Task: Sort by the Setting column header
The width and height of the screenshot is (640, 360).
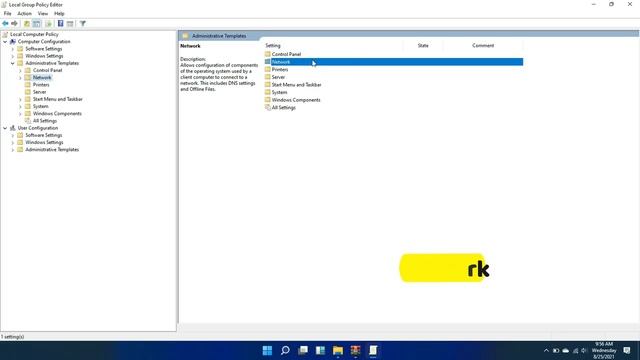Action: tap(333, 45)
